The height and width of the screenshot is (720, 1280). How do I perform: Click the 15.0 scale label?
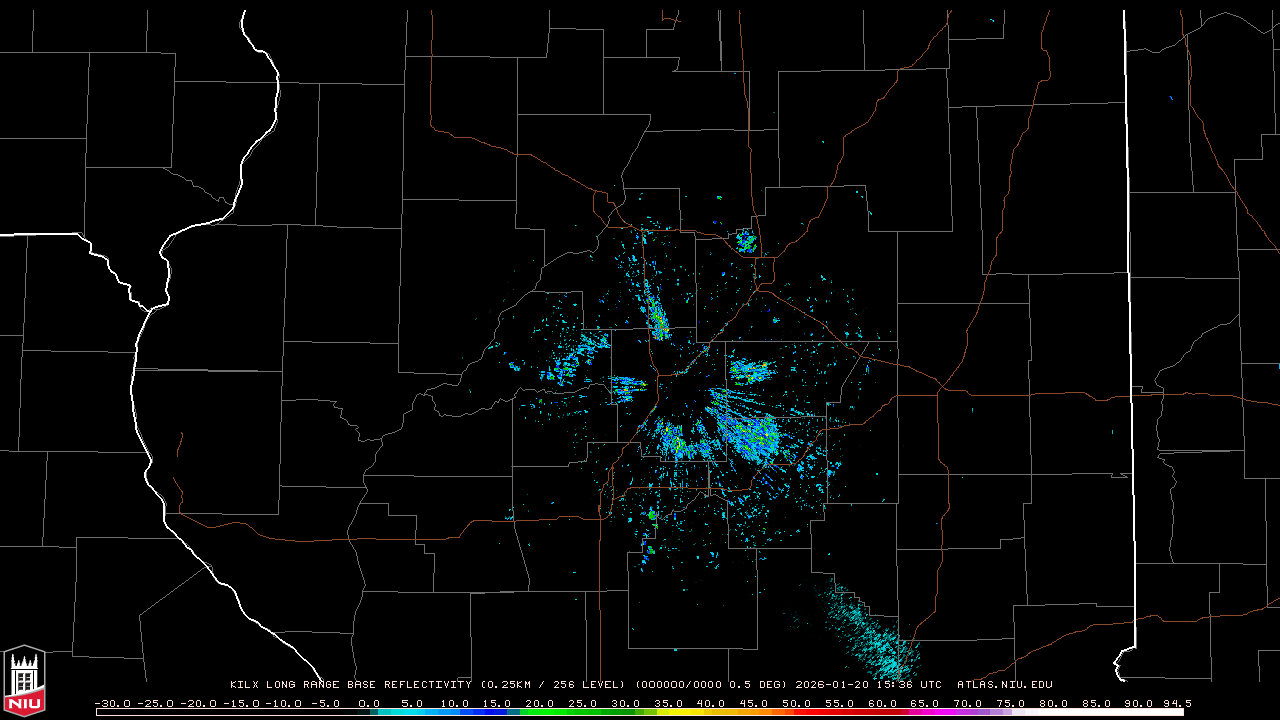(498, 703)
